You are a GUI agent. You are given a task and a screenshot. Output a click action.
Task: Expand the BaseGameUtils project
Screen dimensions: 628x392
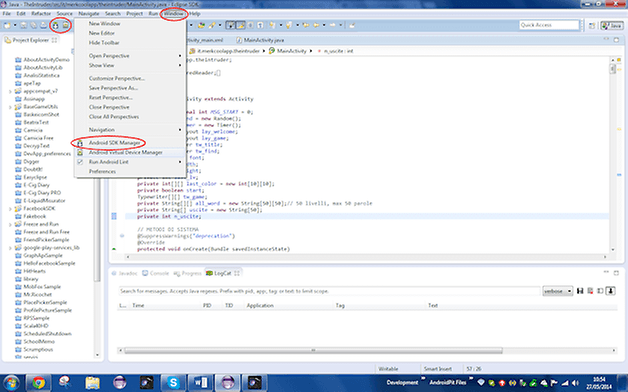[10, 107]
